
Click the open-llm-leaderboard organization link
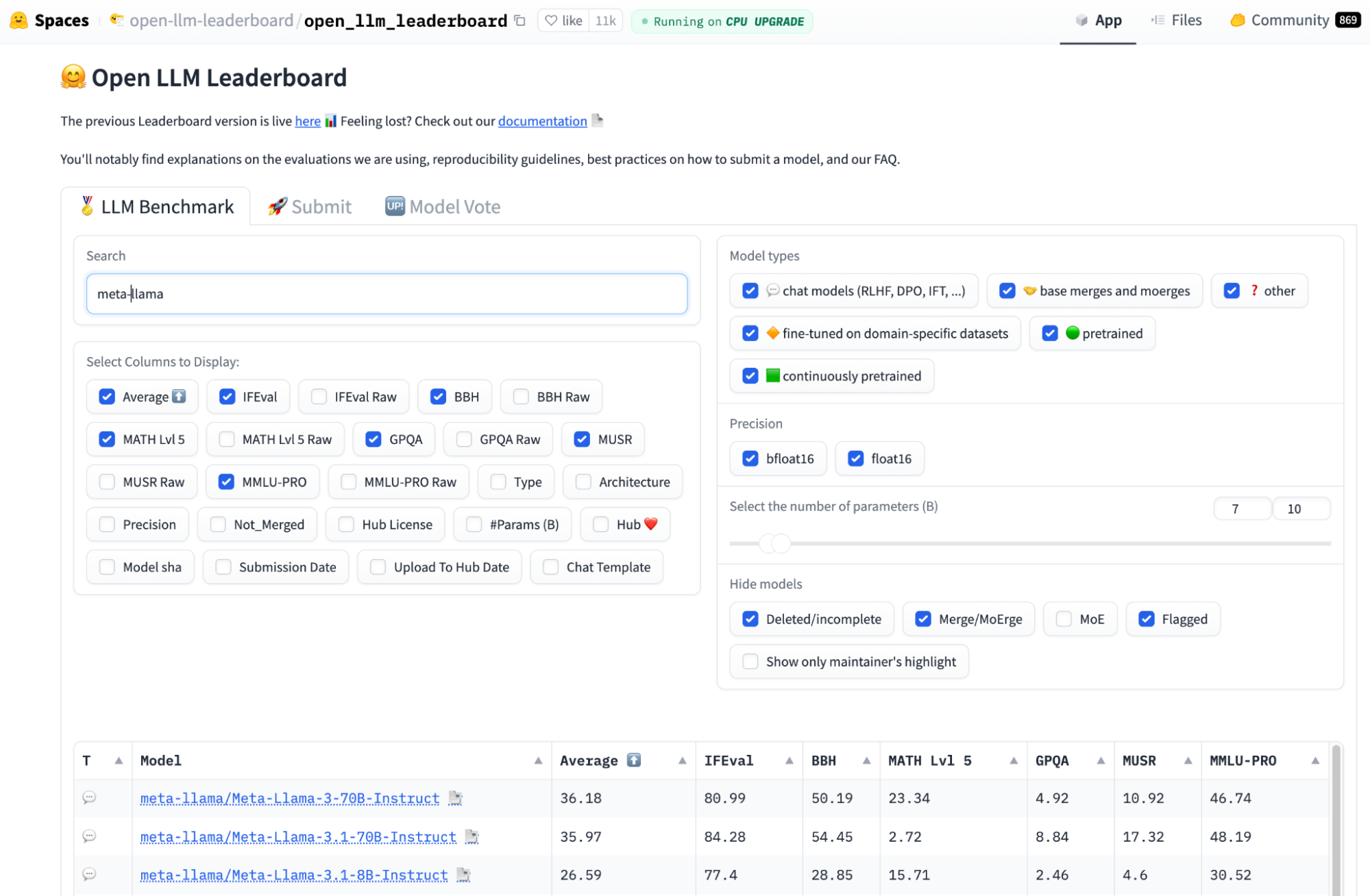click(x=211, y=21)
